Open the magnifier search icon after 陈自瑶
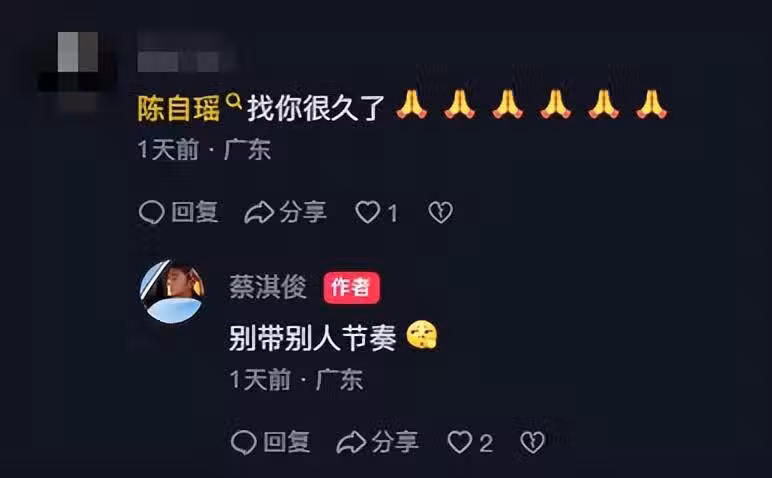 click(234, 101)
